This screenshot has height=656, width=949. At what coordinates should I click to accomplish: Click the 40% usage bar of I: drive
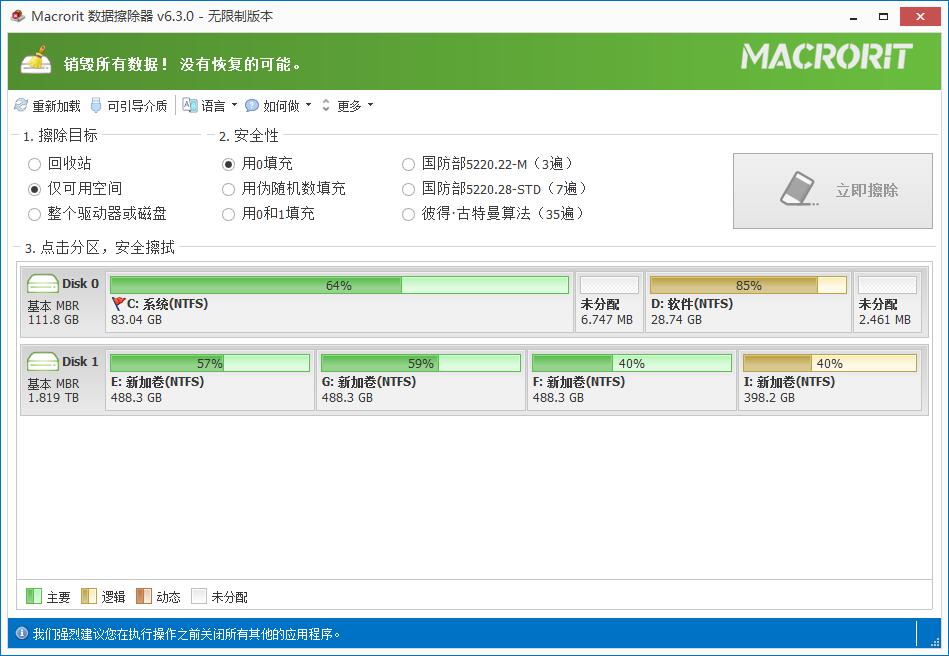pos(830,363)
